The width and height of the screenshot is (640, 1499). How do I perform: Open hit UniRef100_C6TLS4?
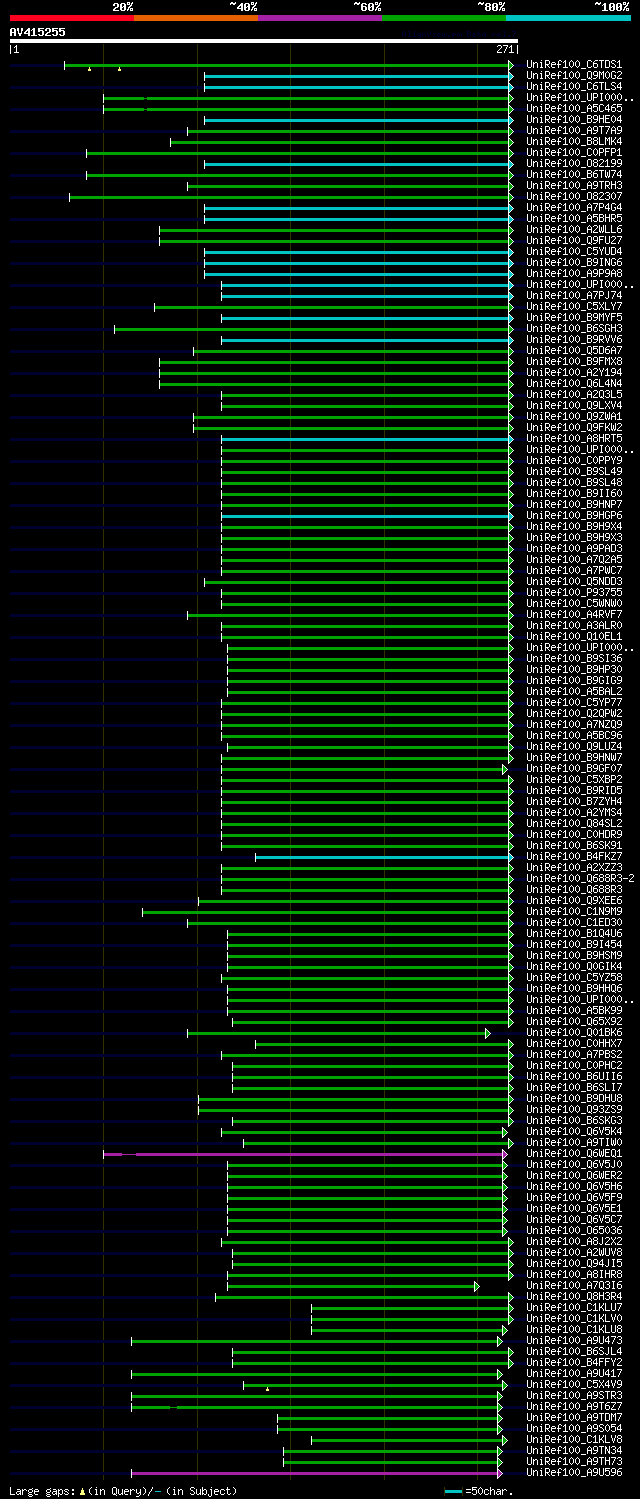tap(573, 87)
